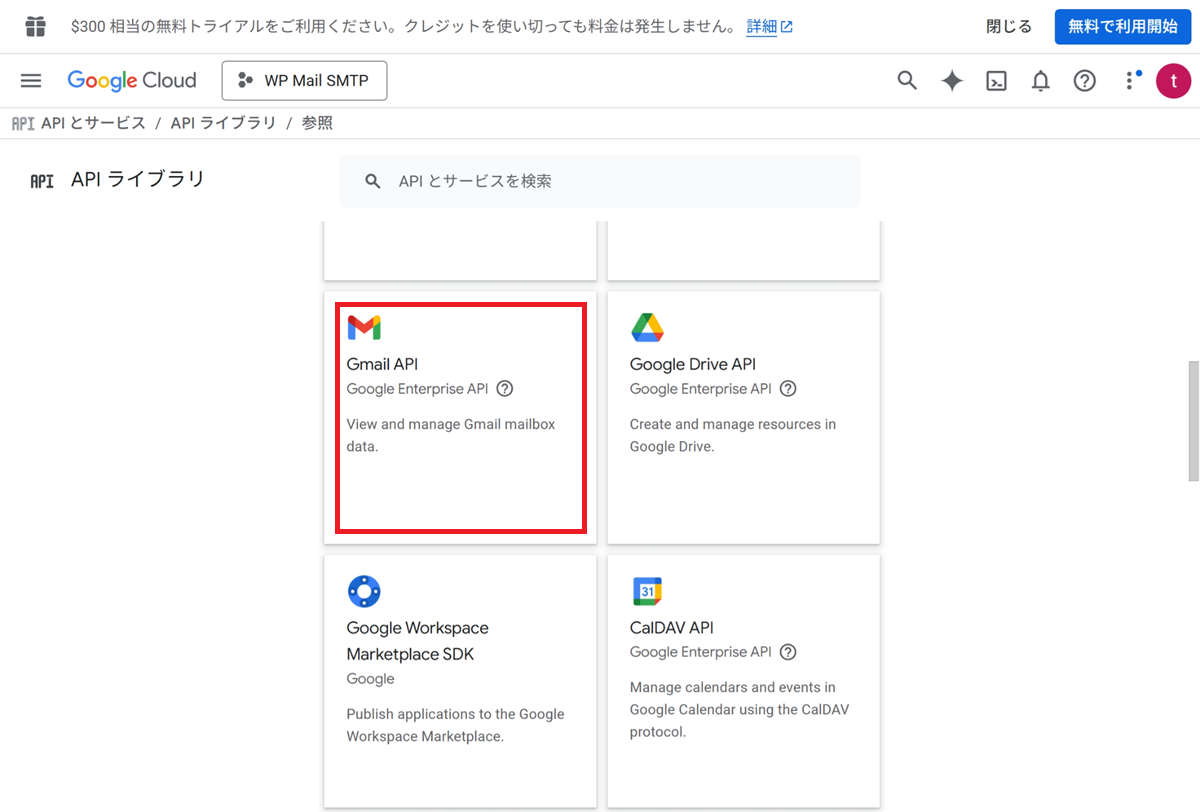Go to APIとサービス breadcrumb

[93, 123]
